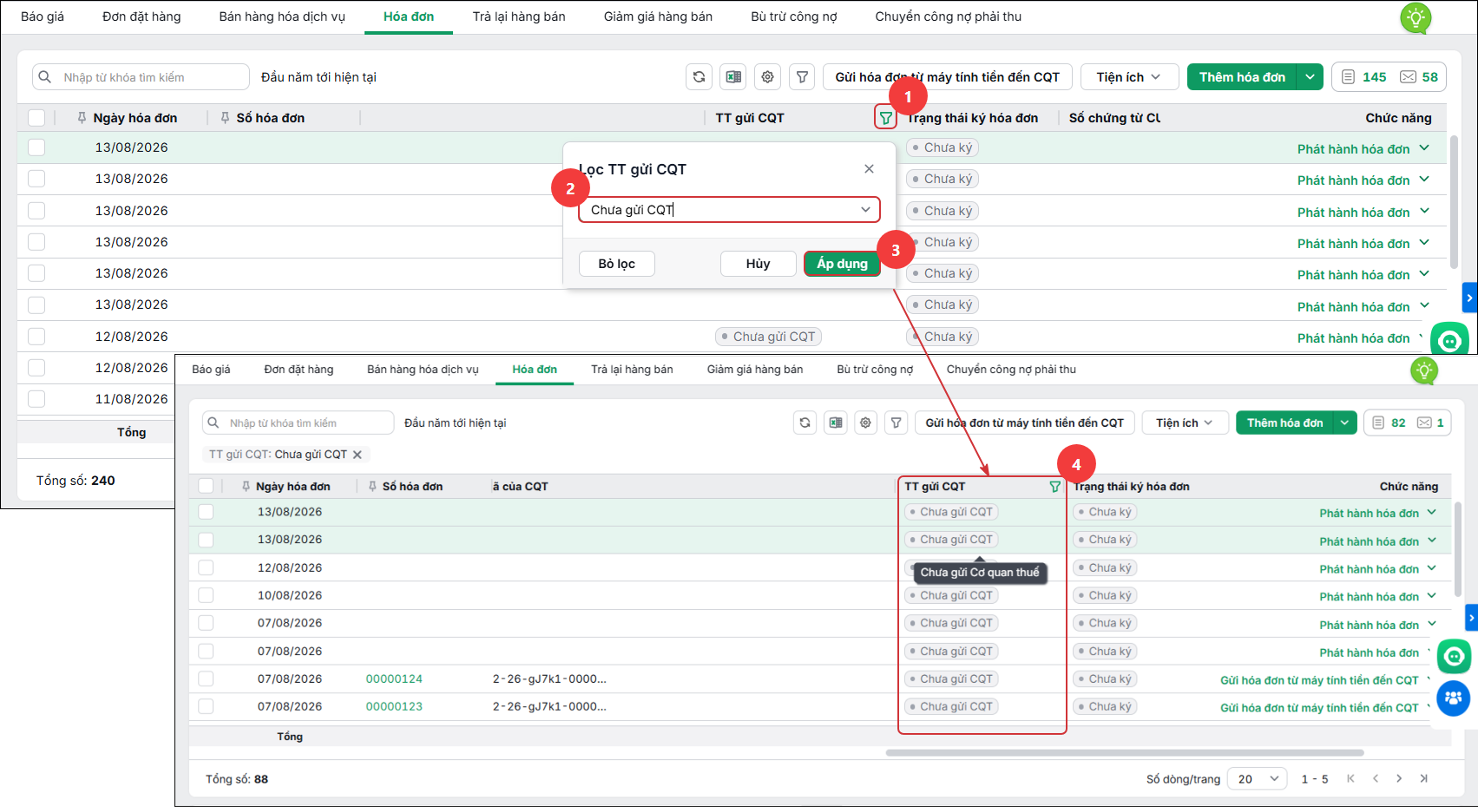Go to first page using pager icon
Screen dimensions: 1478x812
[x=1350, y=778]
